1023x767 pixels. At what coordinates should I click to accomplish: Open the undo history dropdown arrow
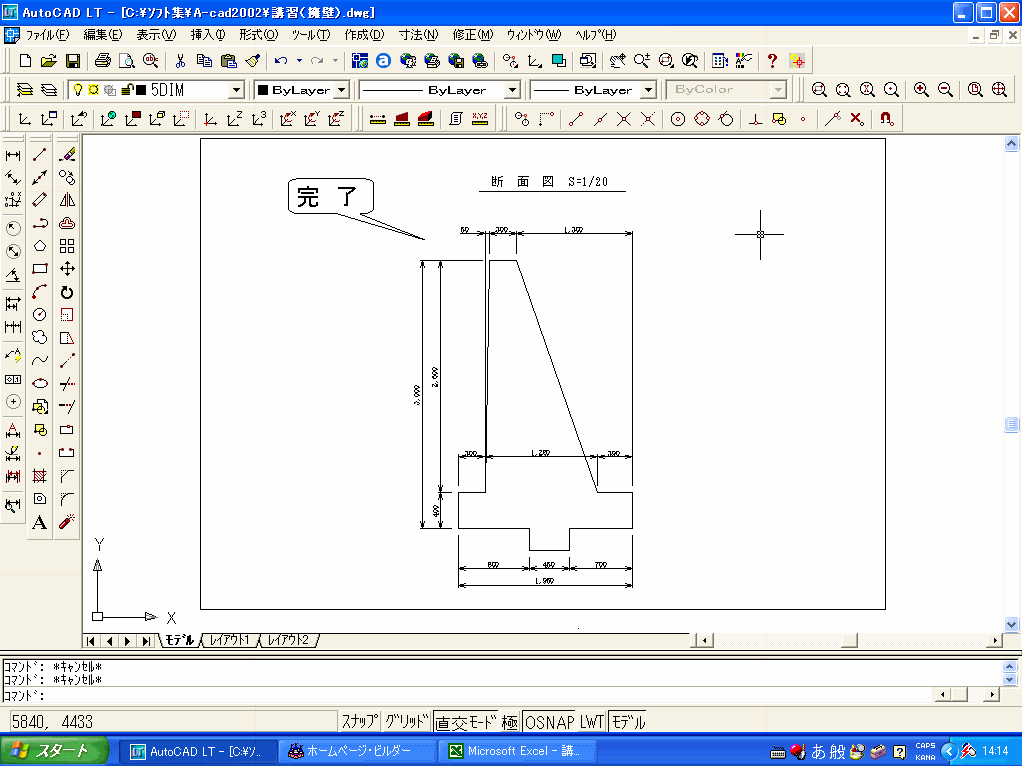(299, 61)
